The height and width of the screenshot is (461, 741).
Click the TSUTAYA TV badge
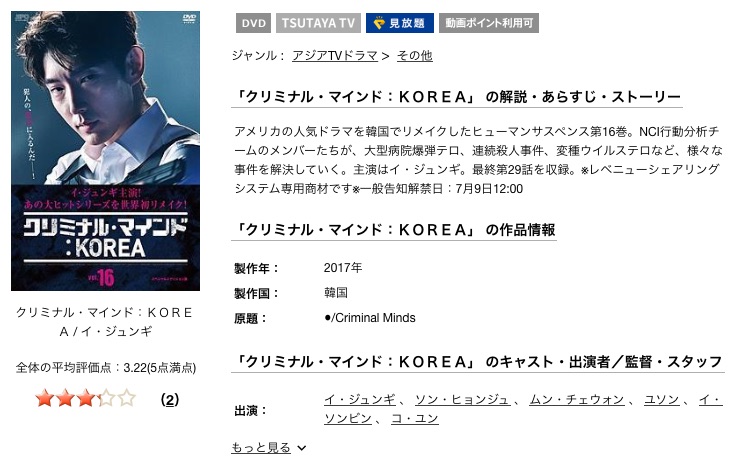318,23
